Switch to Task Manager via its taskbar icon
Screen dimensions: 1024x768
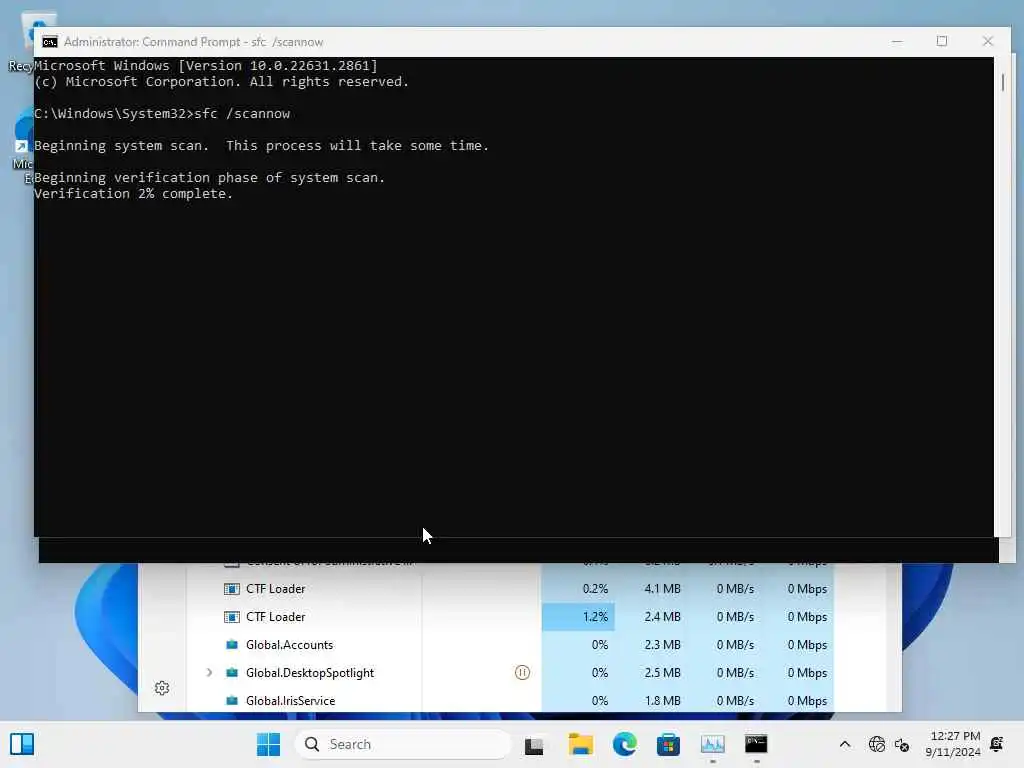click(712, 744)
